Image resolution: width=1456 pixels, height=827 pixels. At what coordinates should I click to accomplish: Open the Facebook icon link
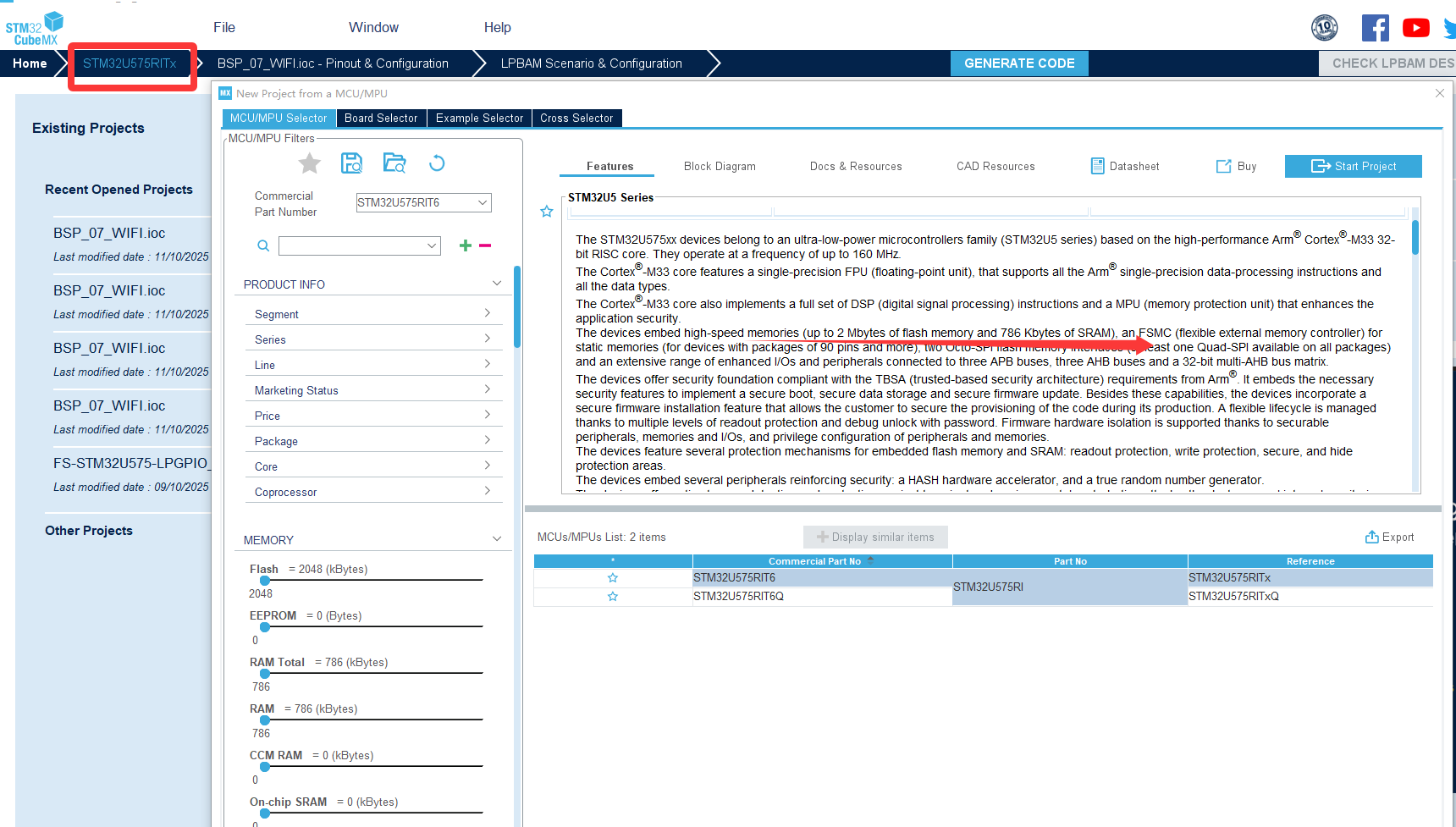pos(1375,28)
